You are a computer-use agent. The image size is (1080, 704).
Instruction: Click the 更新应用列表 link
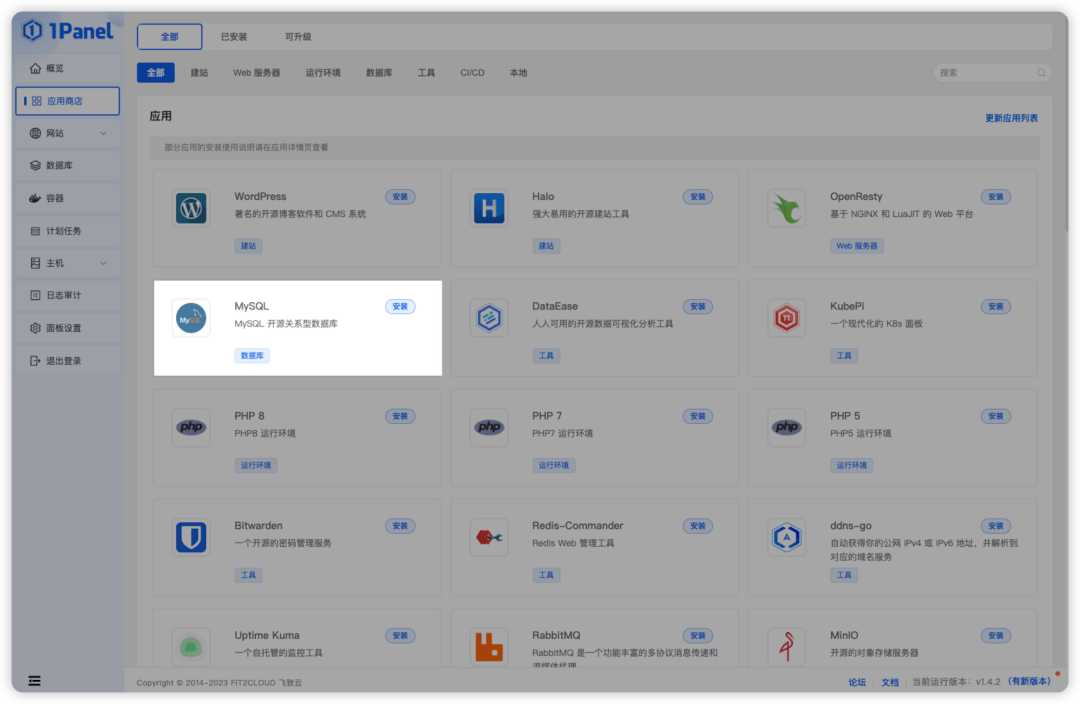[1010, 117]
